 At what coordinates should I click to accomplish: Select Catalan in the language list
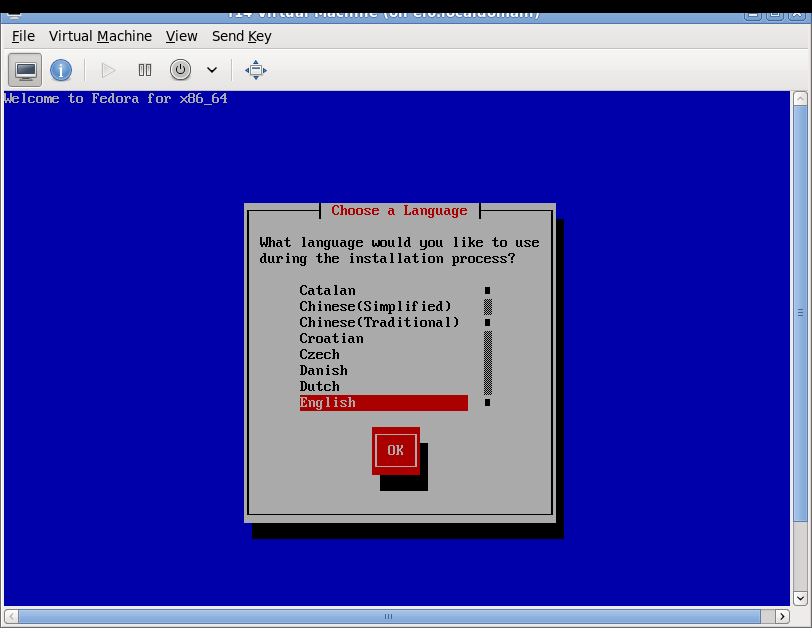click(384, 290)
